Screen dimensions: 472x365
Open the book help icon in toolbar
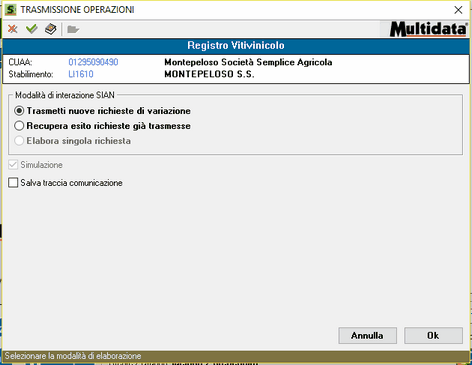coord(51,29)
